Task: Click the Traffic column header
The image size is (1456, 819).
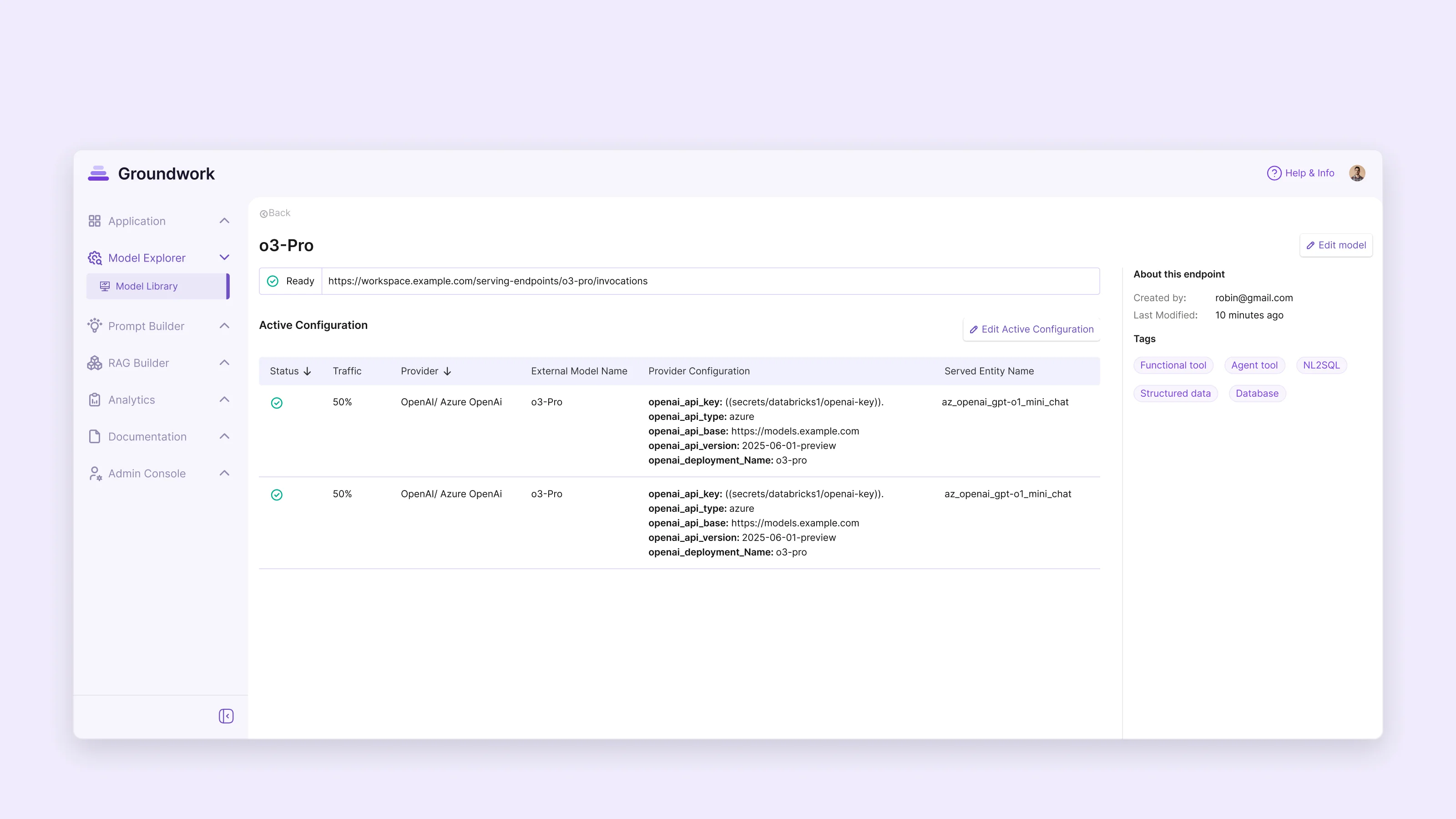Action: pos(347,371)
